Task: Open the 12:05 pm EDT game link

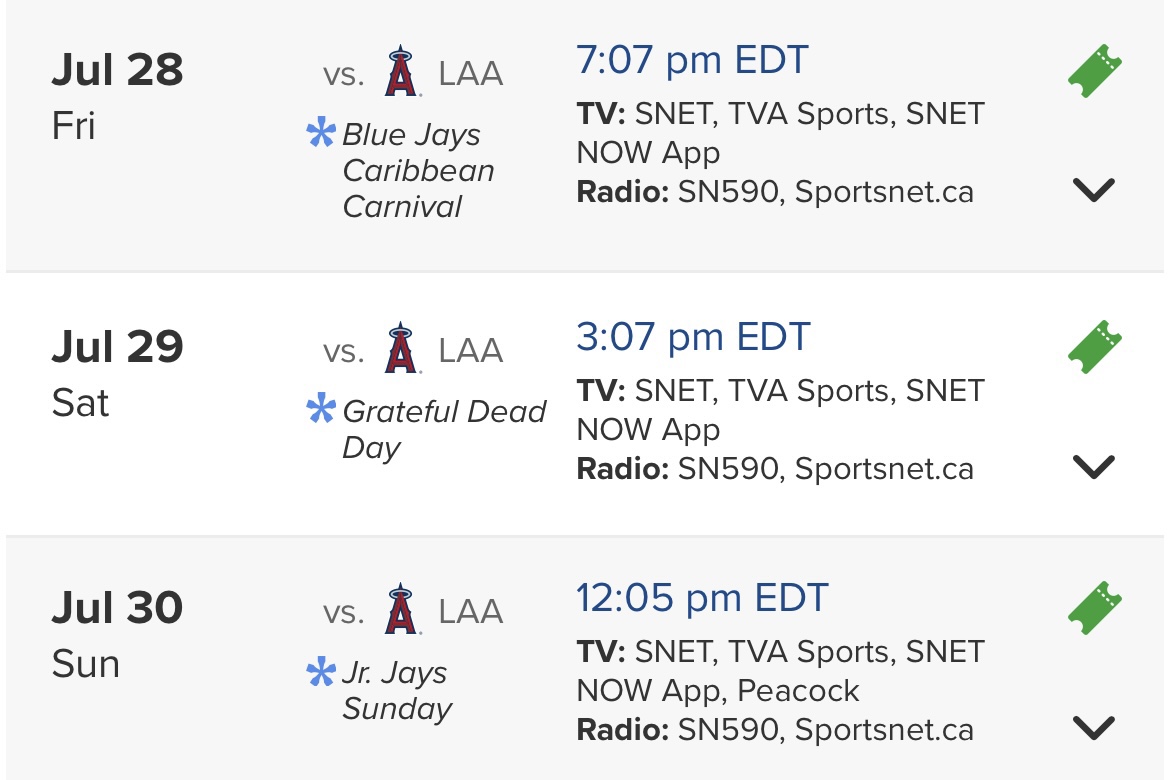Action: (702, 598)
